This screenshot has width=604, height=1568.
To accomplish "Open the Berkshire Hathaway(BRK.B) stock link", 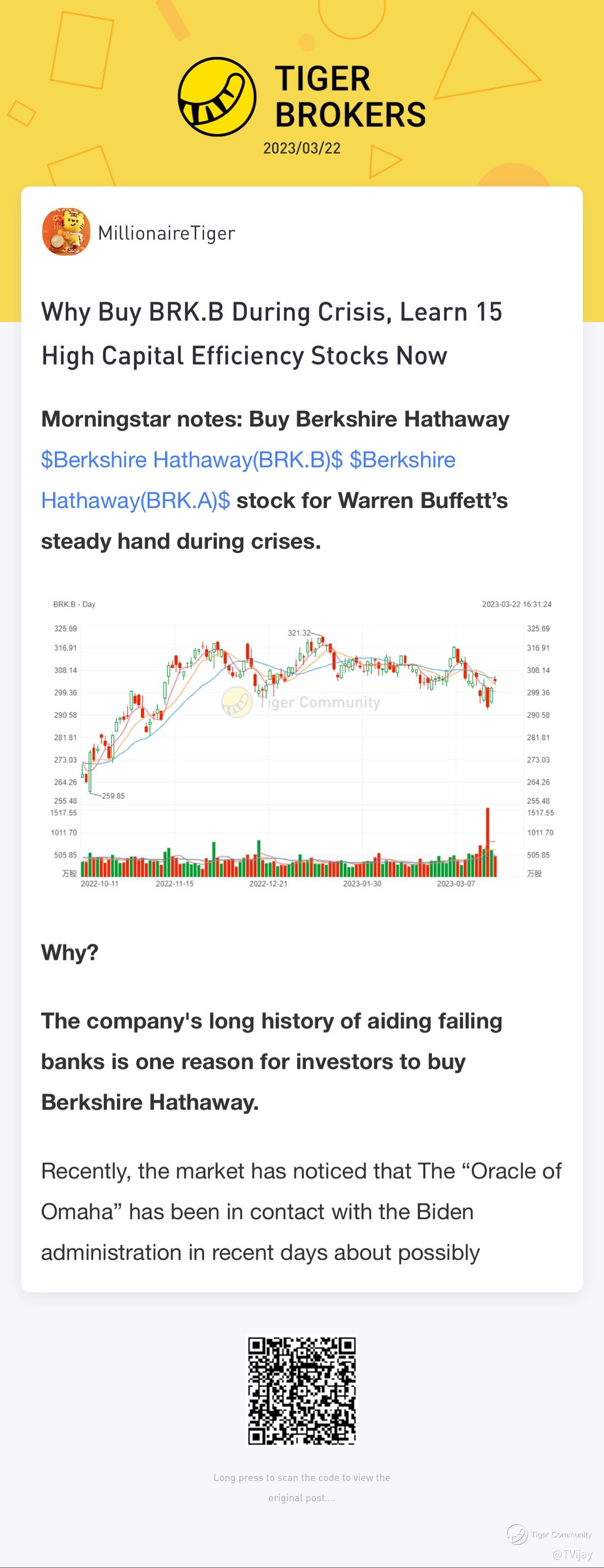I will 191,459.
